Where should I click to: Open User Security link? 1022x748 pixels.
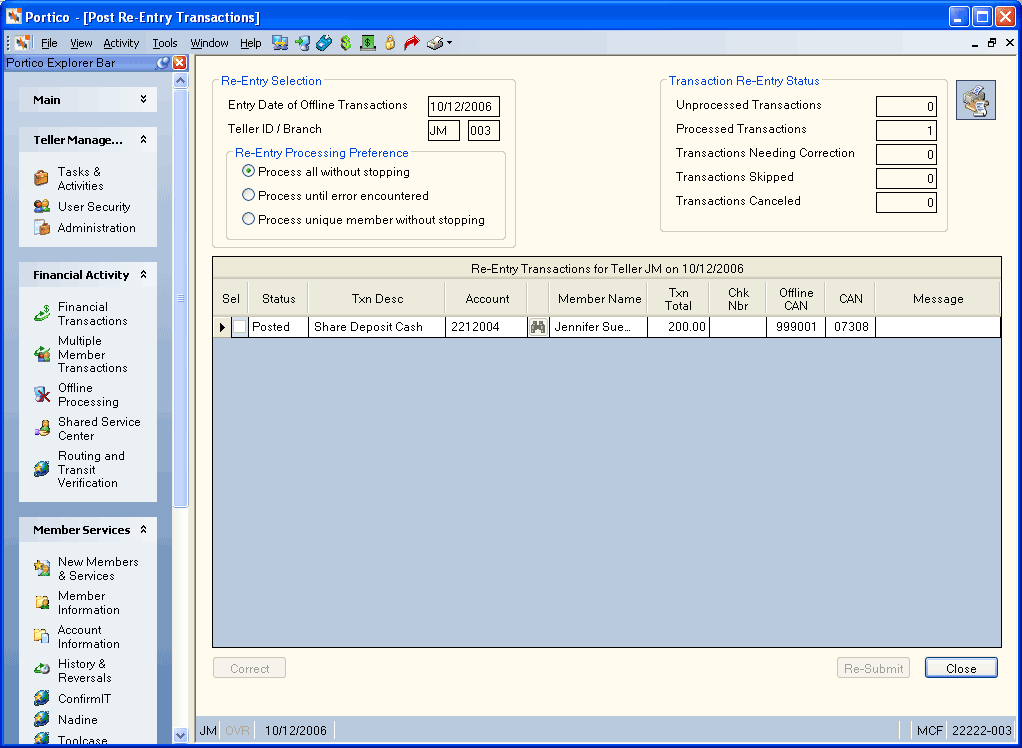pyautogui.click(x=94, y=207)
